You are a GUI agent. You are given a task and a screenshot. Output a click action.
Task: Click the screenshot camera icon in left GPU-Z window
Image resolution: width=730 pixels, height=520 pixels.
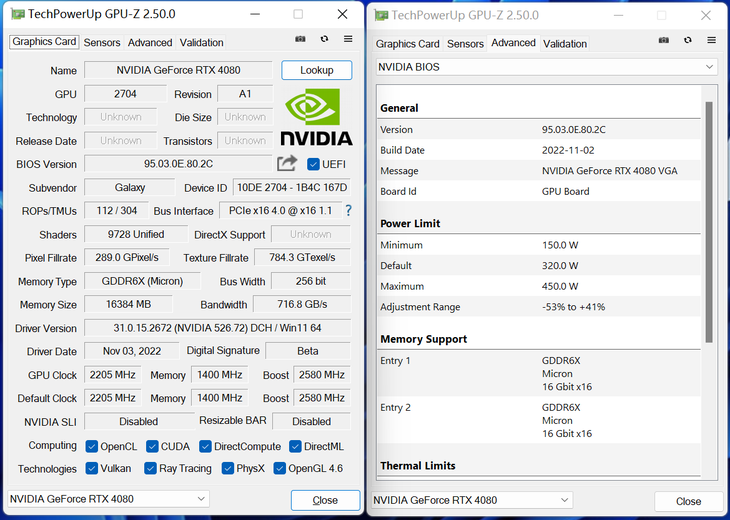(300, 39)
